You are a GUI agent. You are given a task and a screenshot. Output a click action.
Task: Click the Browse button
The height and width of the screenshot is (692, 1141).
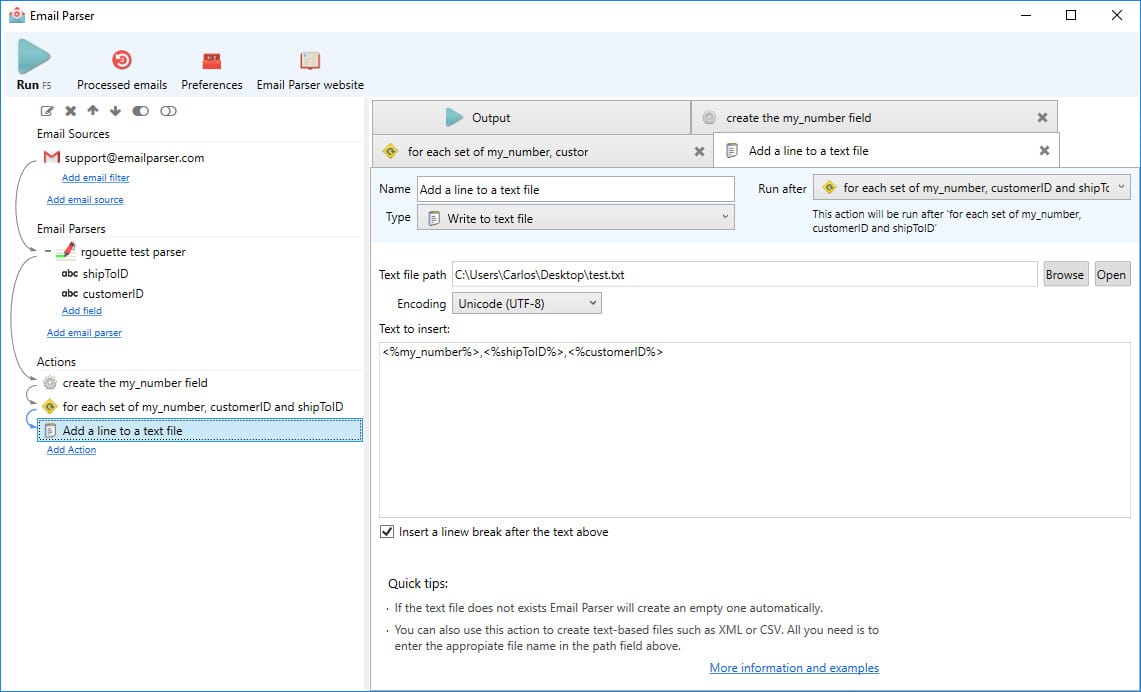[1065, 274]
